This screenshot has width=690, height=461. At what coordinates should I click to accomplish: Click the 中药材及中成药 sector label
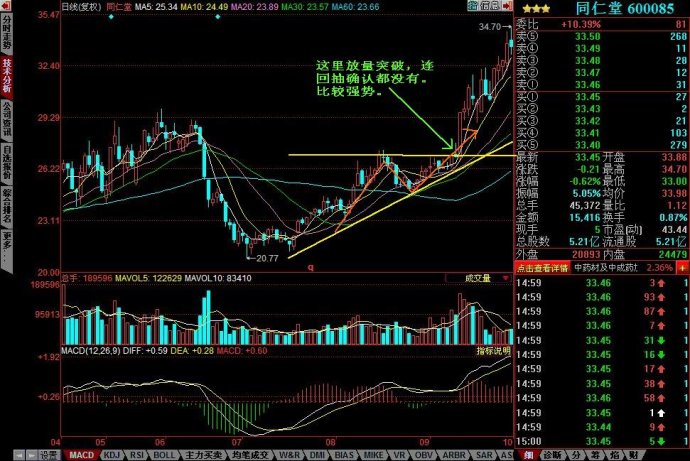(606, 267)
